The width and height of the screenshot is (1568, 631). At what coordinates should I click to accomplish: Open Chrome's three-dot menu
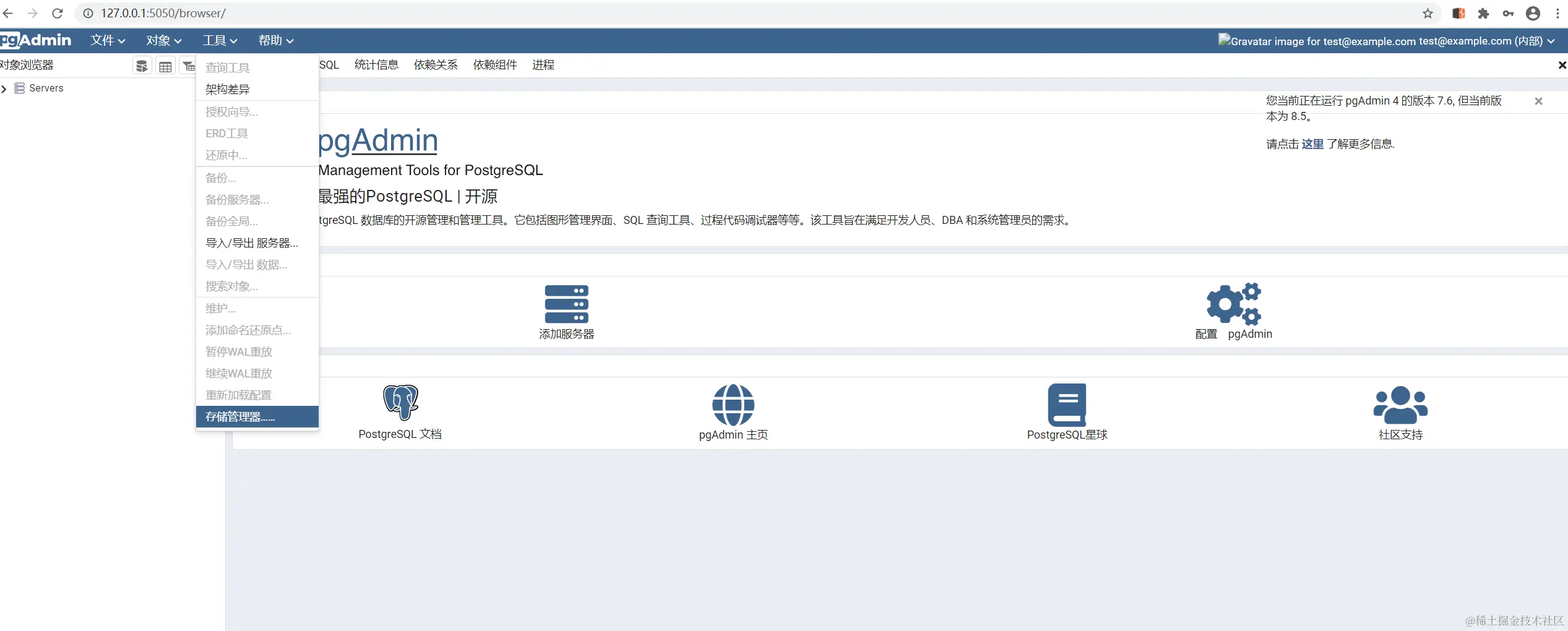coord(1557,13)
